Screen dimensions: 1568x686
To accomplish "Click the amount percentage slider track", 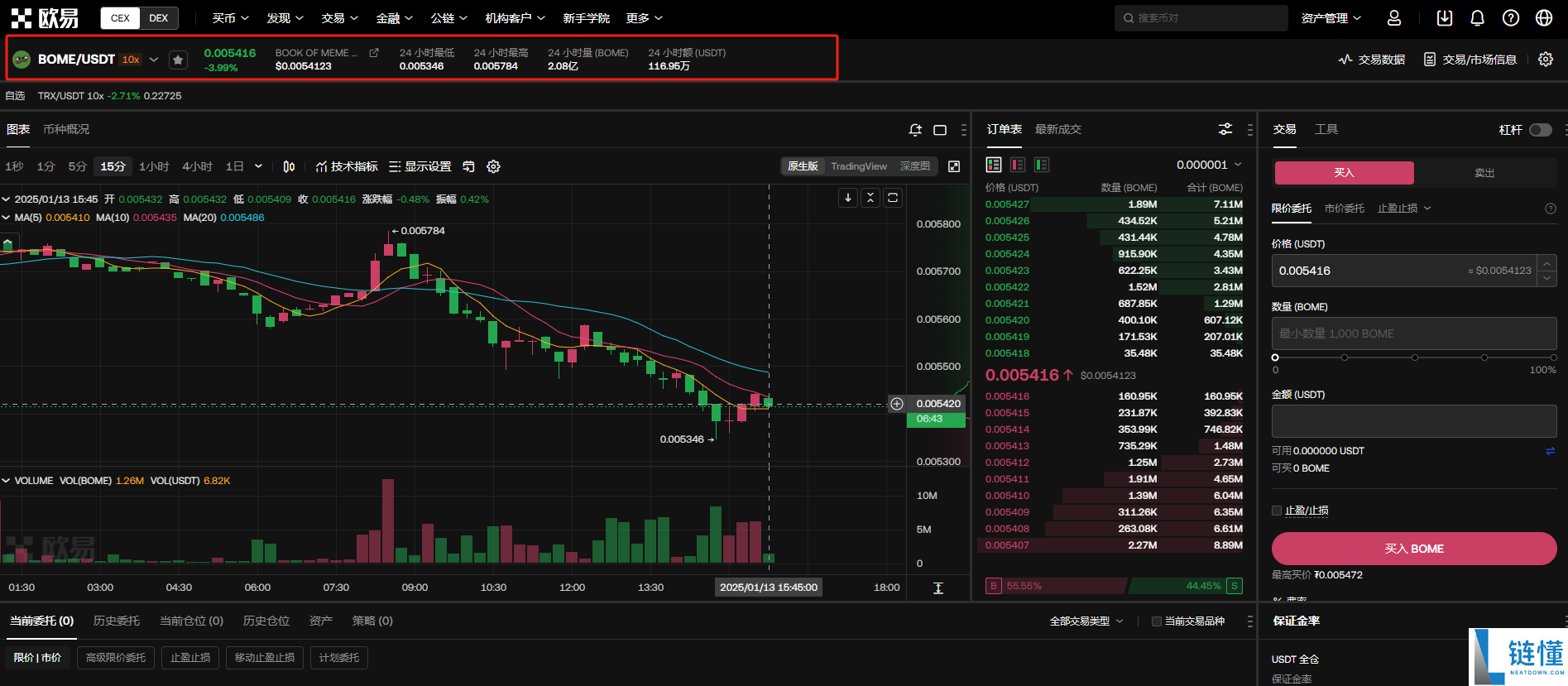I will (1415, 357).
